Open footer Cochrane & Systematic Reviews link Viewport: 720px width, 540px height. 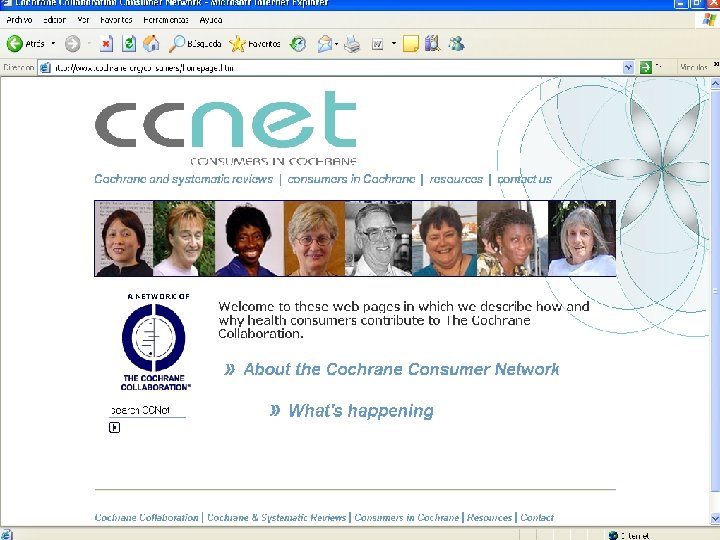coord(276,518)
